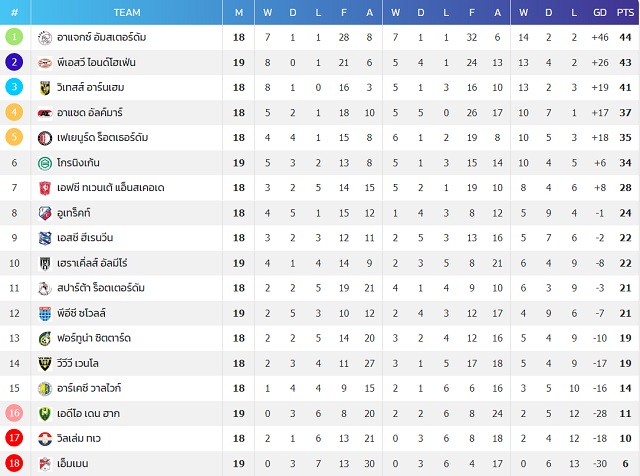Image resolution: width=640 pixels, height=476 pixels.
Task: Open the โกรนิงเก้น team name link
Action: point(78,163)
